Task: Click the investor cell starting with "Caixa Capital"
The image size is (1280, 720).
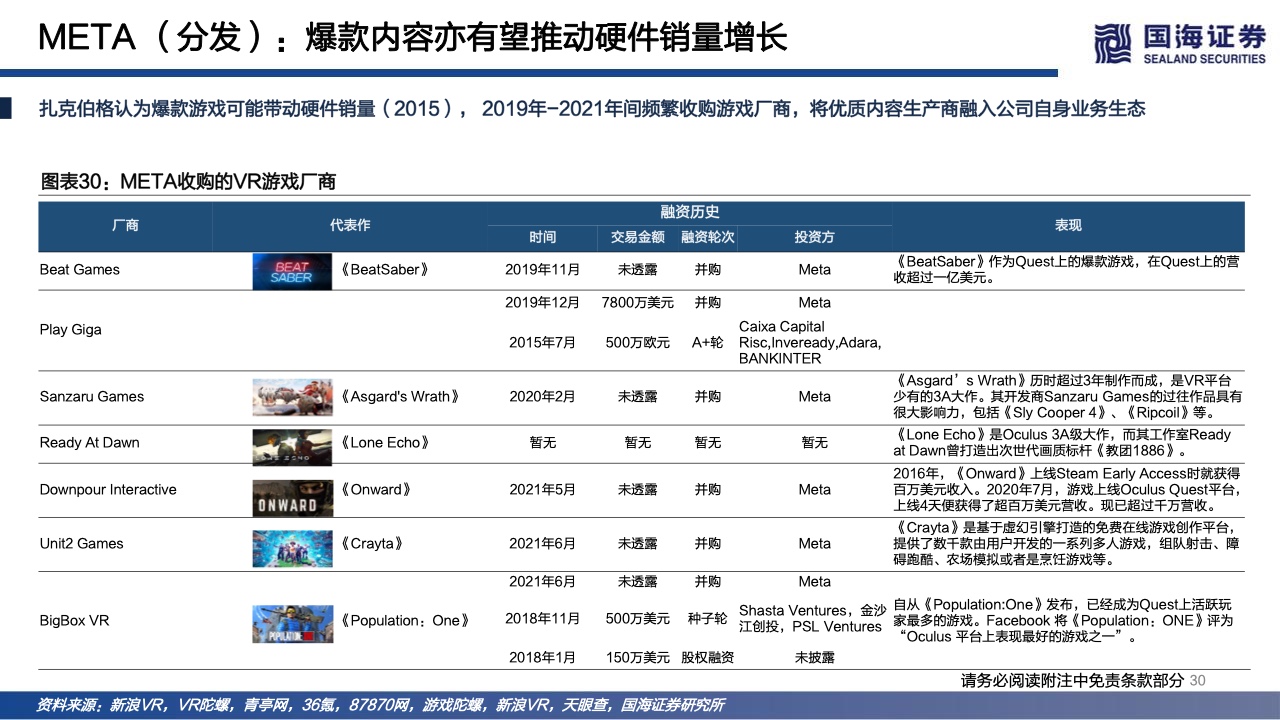Action: (810, 343)
